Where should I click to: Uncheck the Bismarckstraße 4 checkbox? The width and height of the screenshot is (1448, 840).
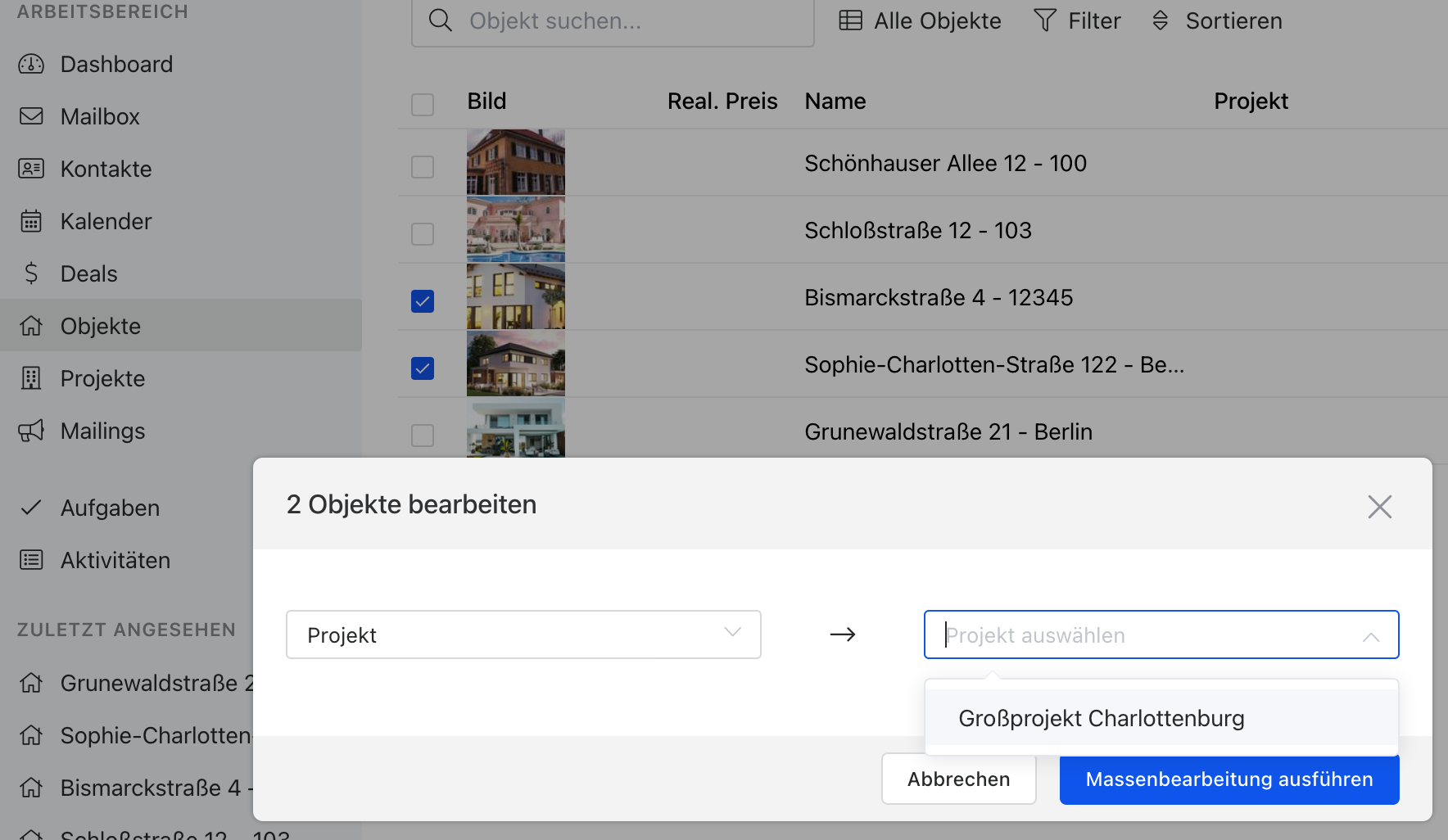coord(423,301)
